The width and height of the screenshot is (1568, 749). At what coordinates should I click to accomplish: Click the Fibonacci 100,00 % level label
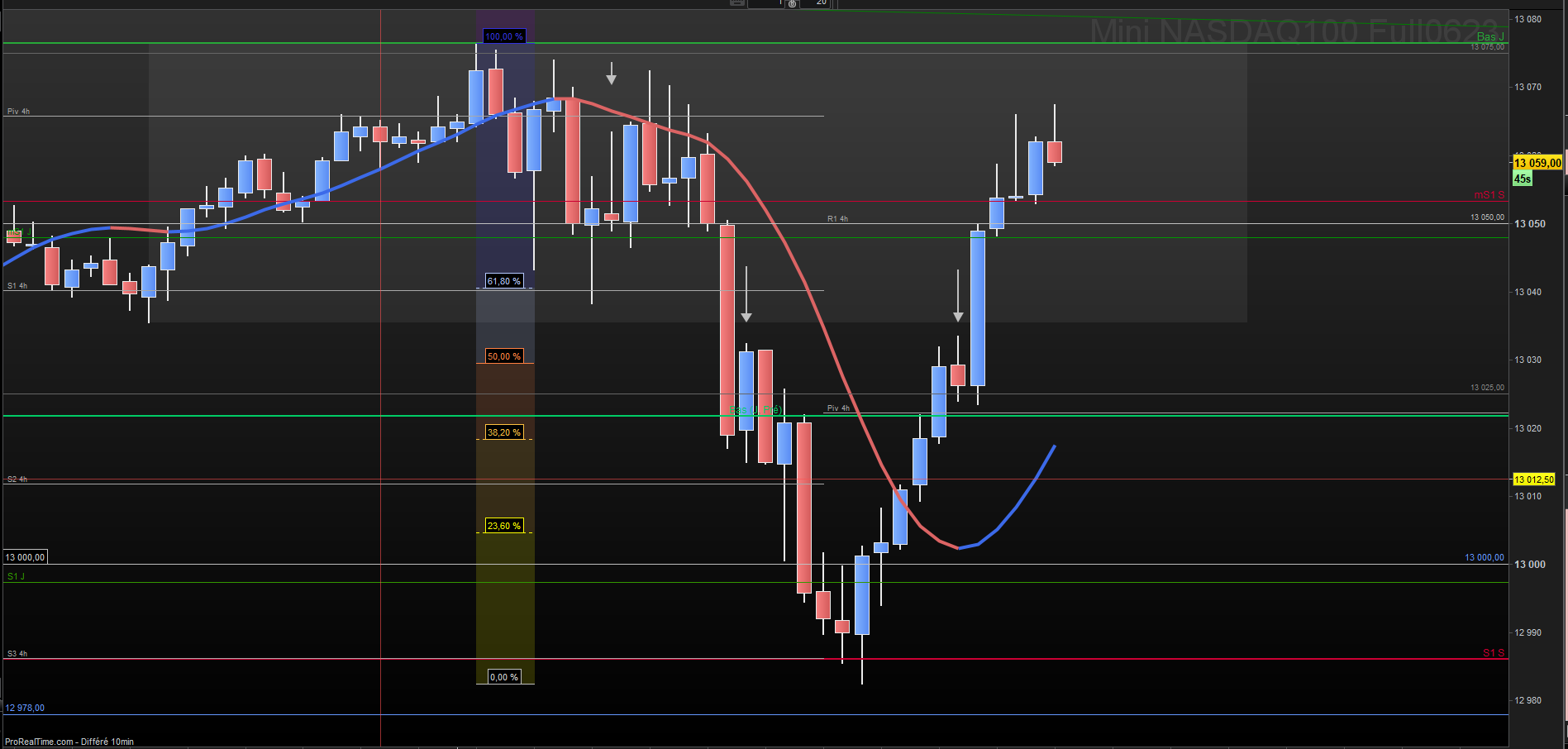pos(503,36)
